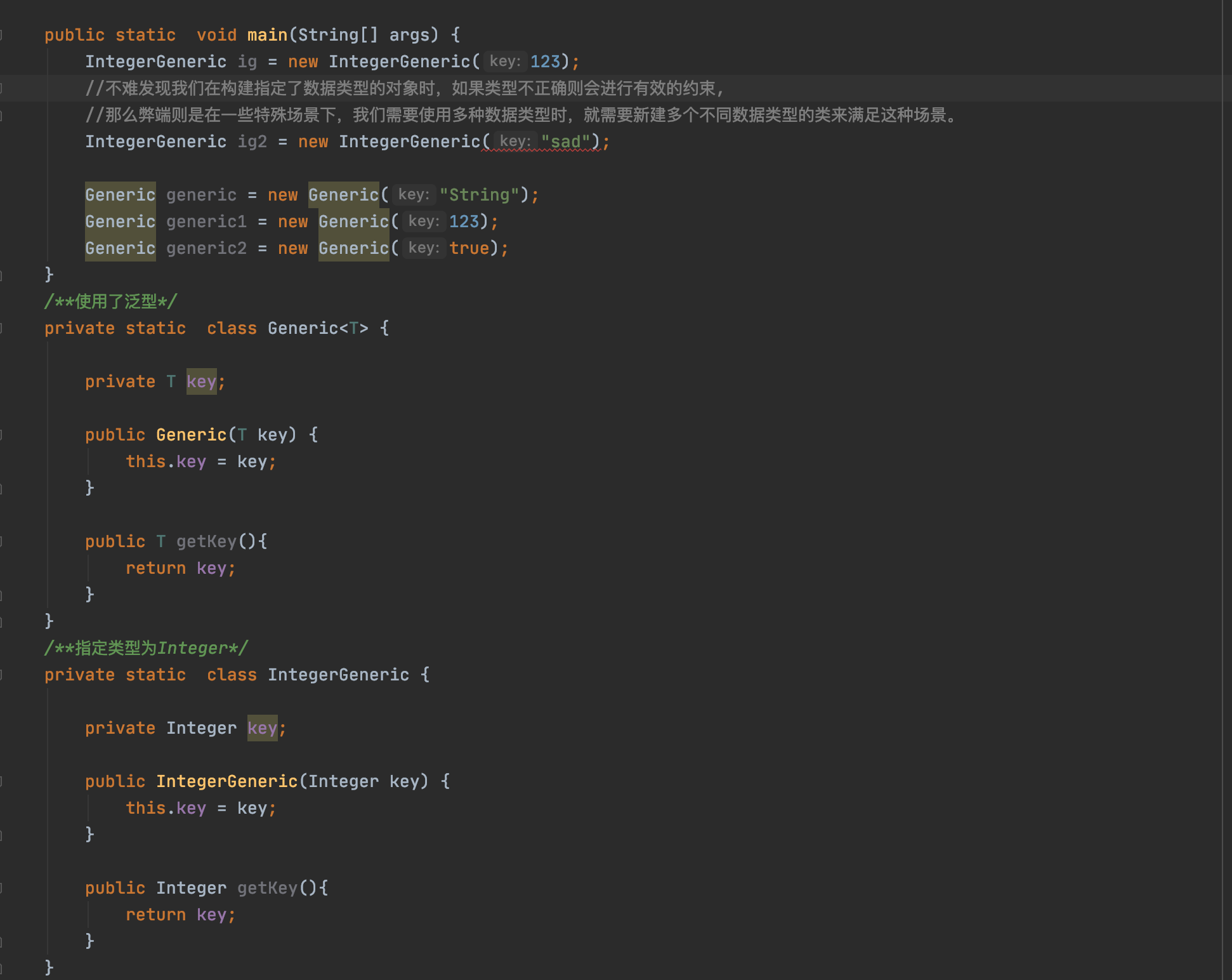1232x980 pixels.
Task: Select the generic1 variable name
Action: pos(207,222)
